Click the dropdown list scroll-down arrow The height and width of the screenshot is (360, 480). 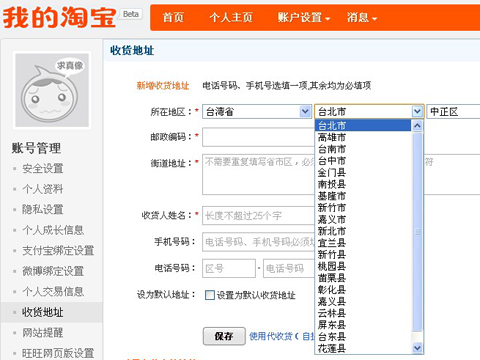pyautogui.click(x=417, y=348)
